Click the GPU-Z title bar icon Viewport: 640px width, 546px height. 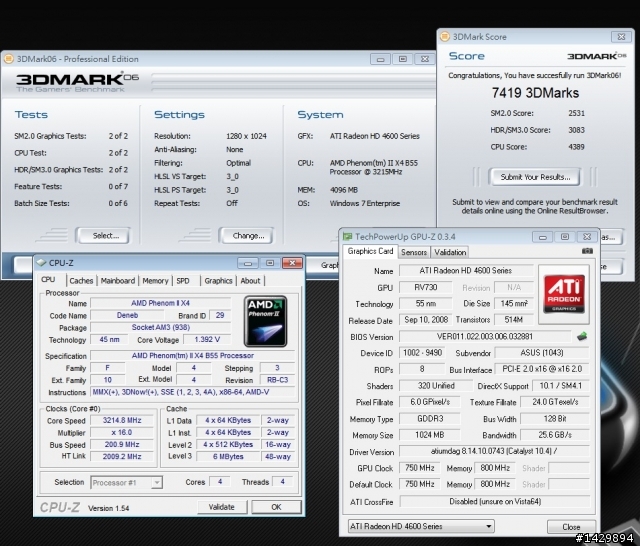[x=347, y=237]
